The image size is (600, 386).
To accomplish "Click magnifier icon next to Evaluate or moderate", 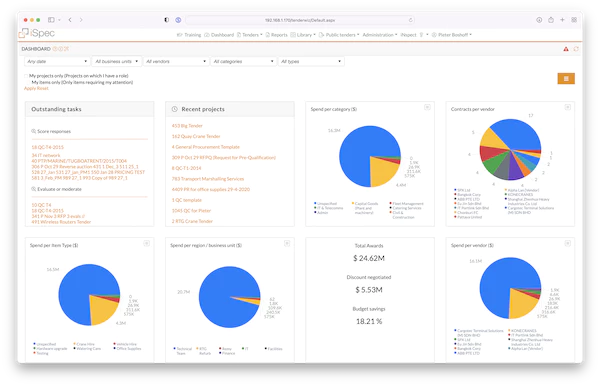I will tap(34, 189).
